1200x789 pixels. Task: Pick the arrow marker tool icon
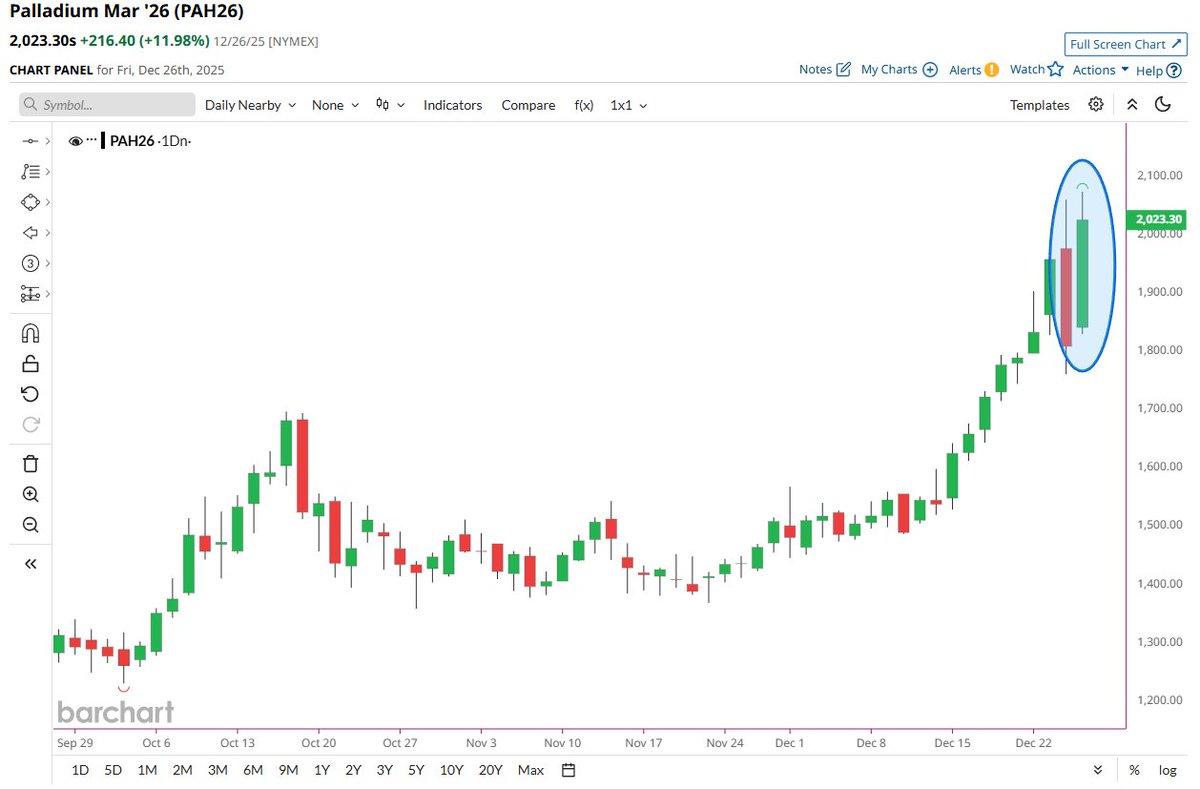pyautogui.click(x=30, y=233)
